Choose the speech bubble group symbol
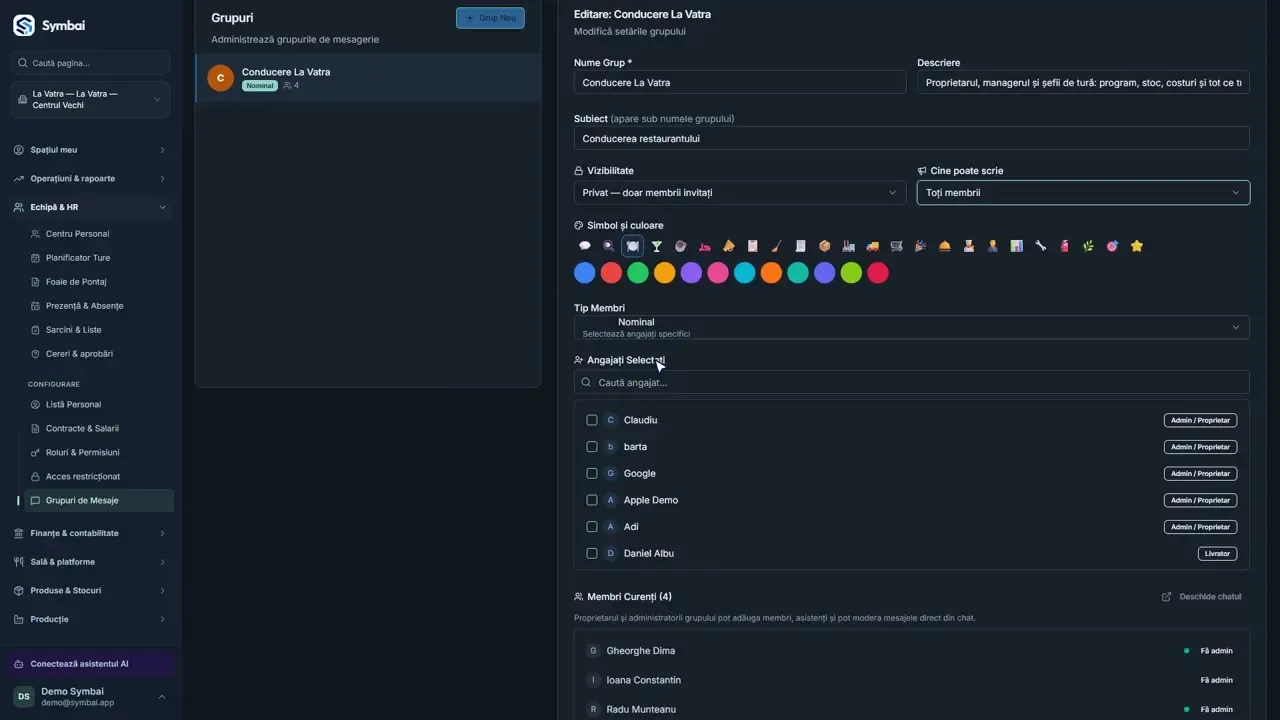This screenshot has width=1280, height=720. click(x=585, y=246)
